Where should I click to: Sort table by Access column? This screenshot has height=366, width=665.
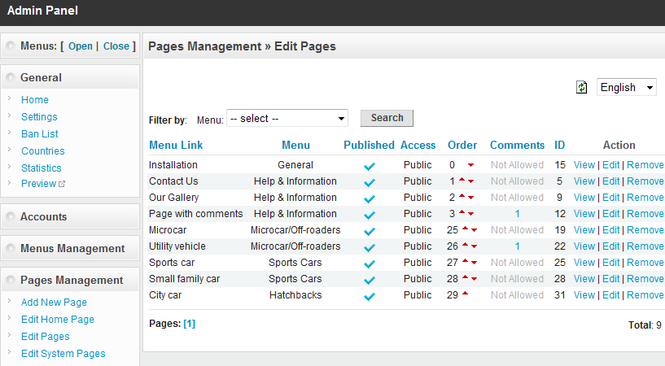click(x=418, y=145)
